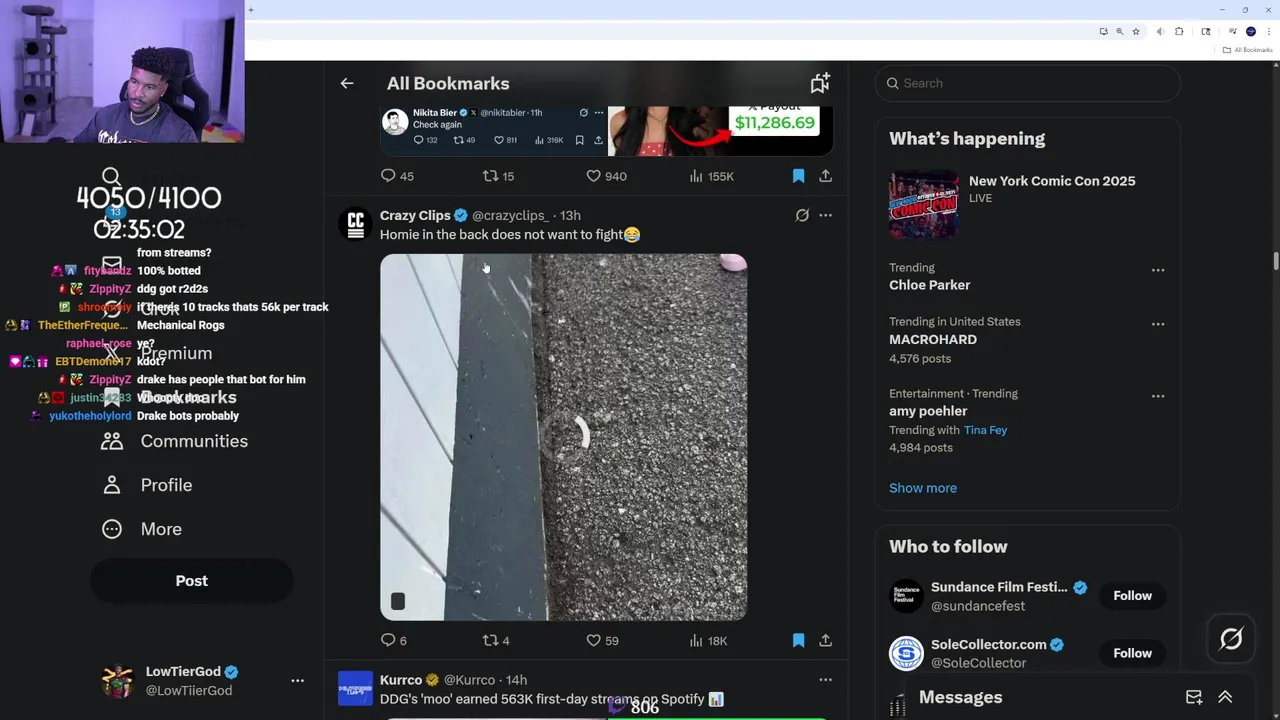Open browser profile avatar
Viewport: 1280px width, 720px height.
pyautogui.click(x=1250, y=31)
